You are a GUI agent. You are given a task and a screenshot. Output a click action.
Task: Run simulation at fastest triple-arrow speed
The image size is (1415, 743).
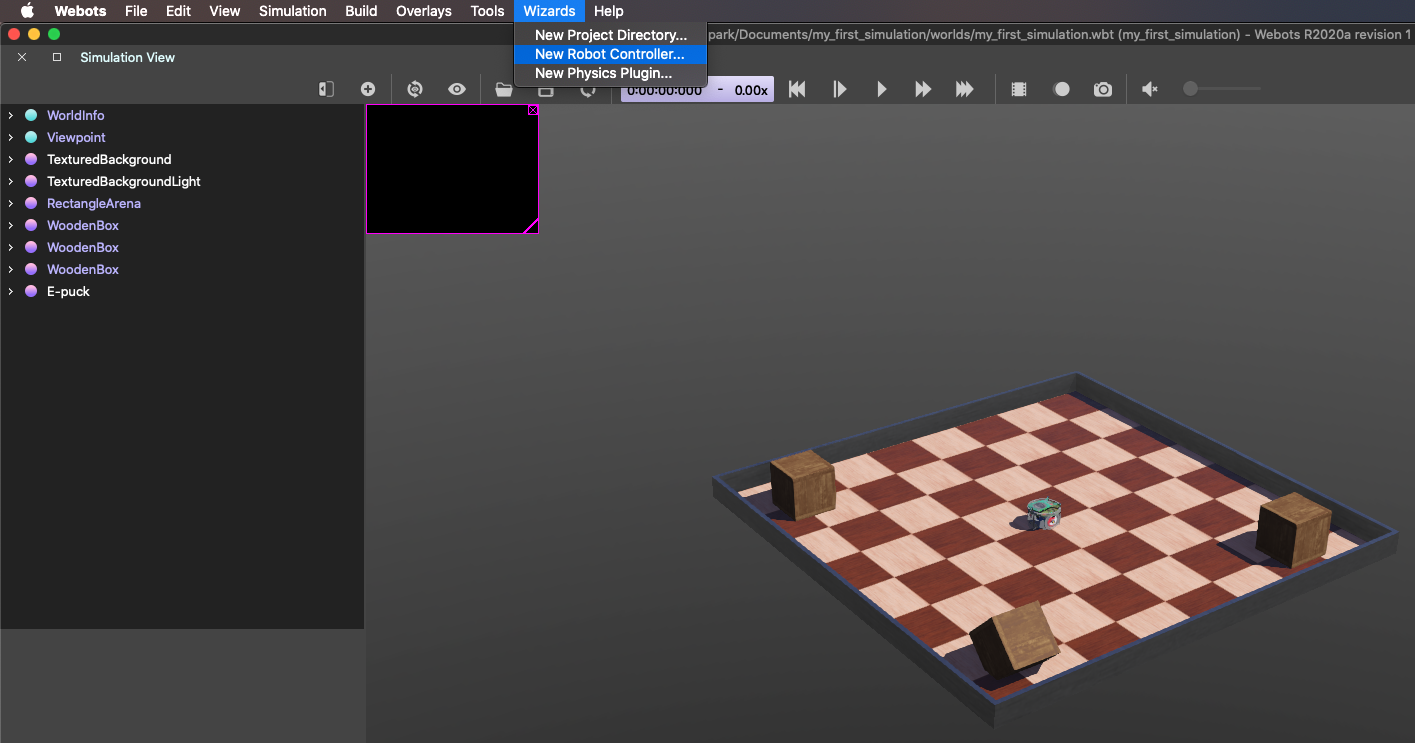pyautogui.click(x=965, y=89)
